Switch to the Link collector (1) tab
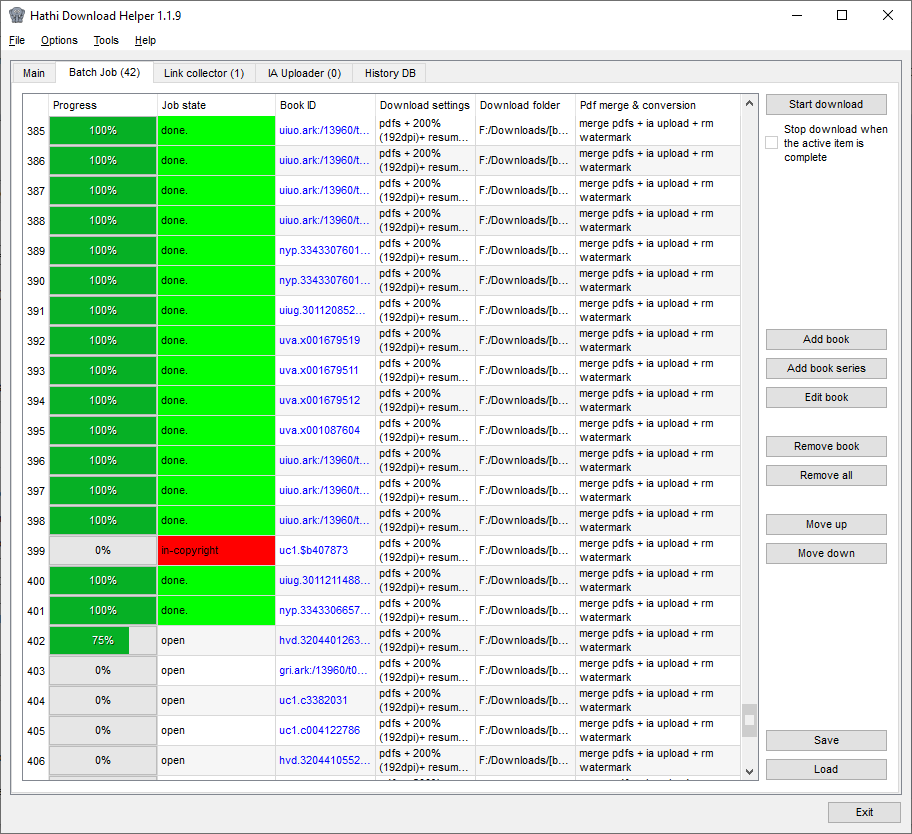 pos(204,73)
